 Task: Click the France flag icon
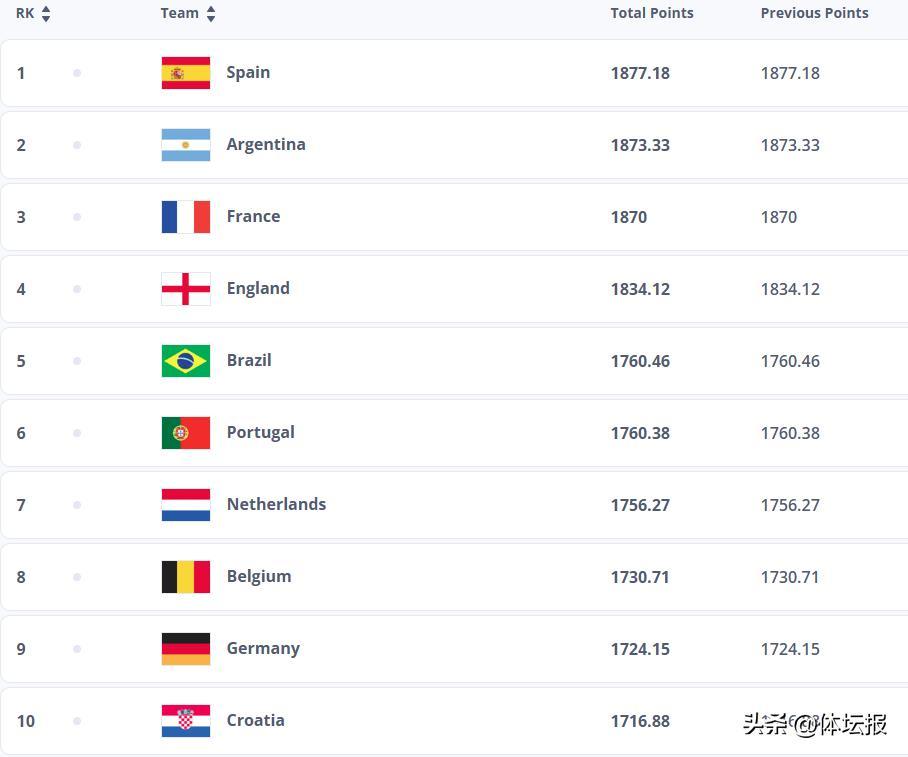186,217
